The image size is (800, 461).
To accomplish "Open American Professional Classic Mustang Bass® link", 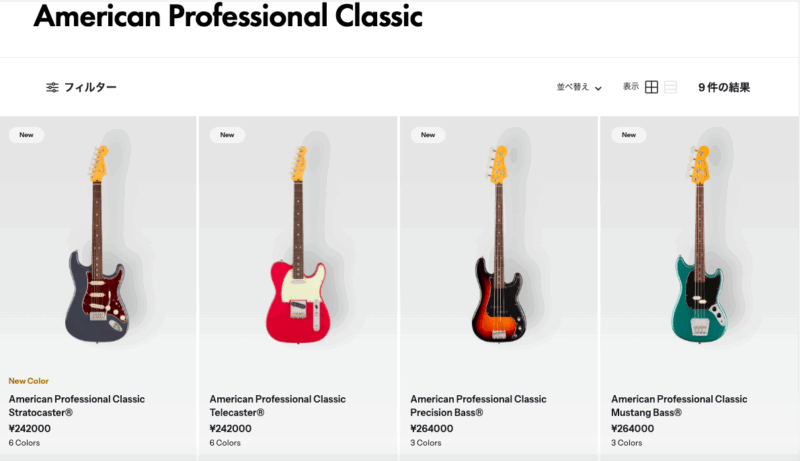I will pyautogui.click(x=679, y=406).
